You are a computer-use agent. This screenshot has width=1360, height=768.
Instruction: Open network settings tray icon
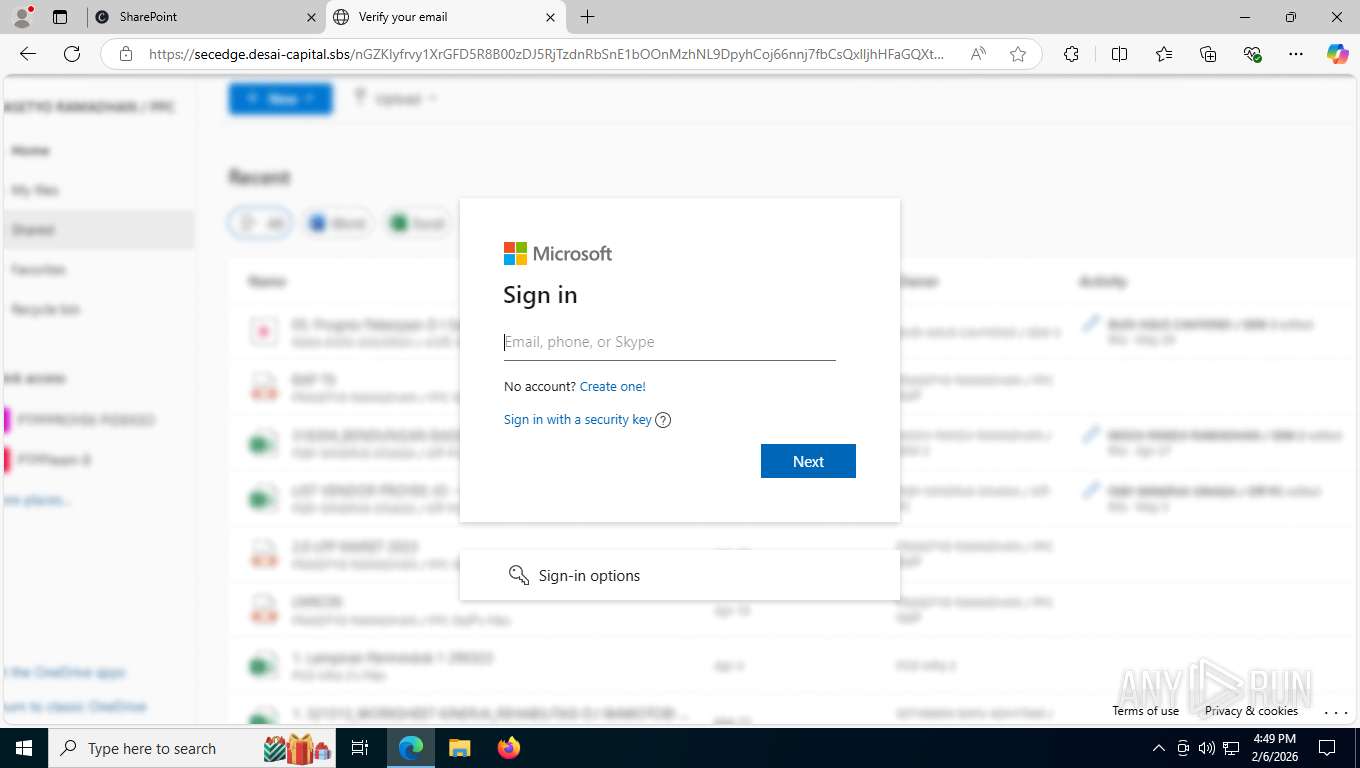[1231, 748]
